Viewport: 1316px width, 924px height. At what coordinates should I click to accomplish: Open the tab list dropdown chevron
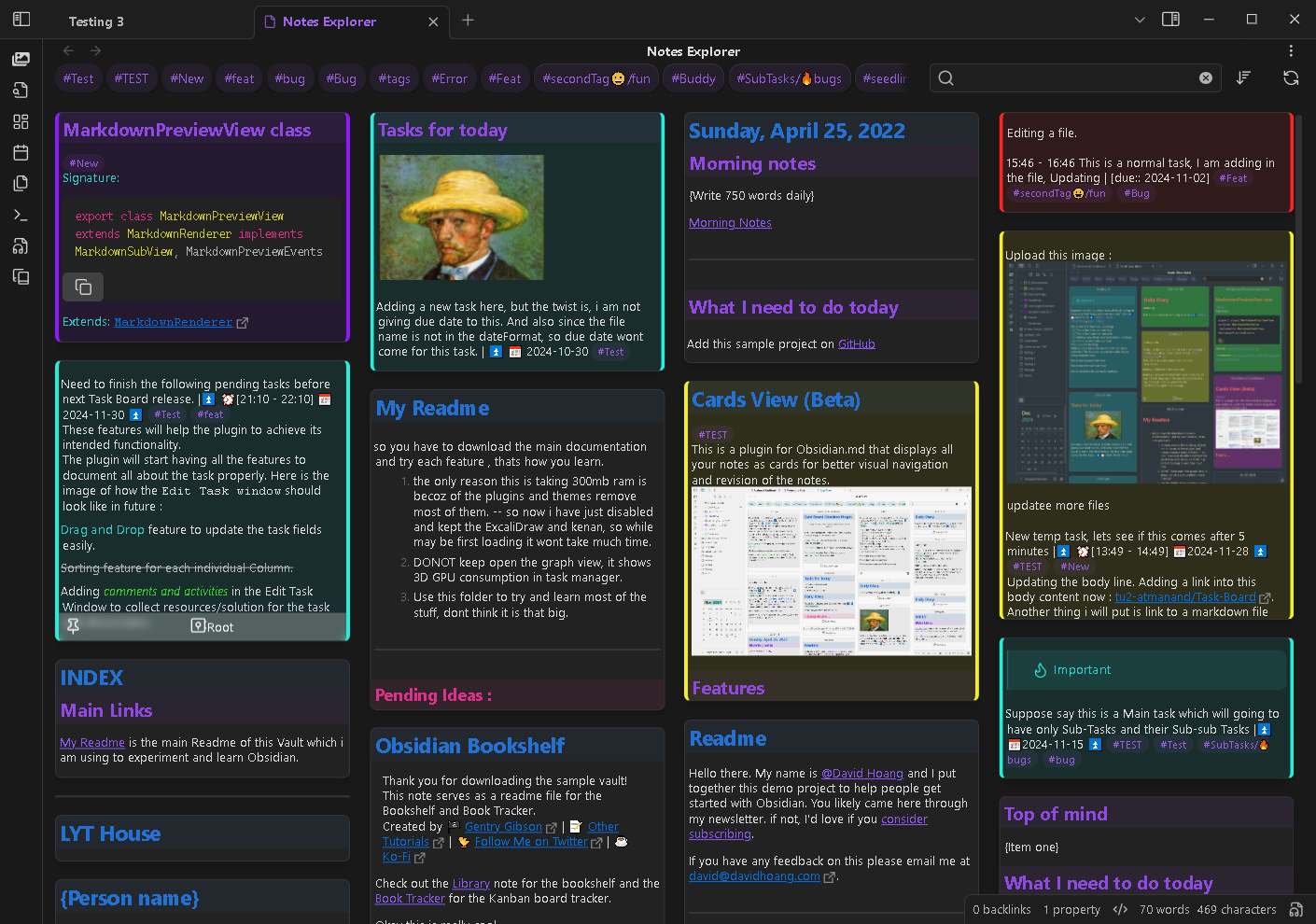(x=1140, y=19)
